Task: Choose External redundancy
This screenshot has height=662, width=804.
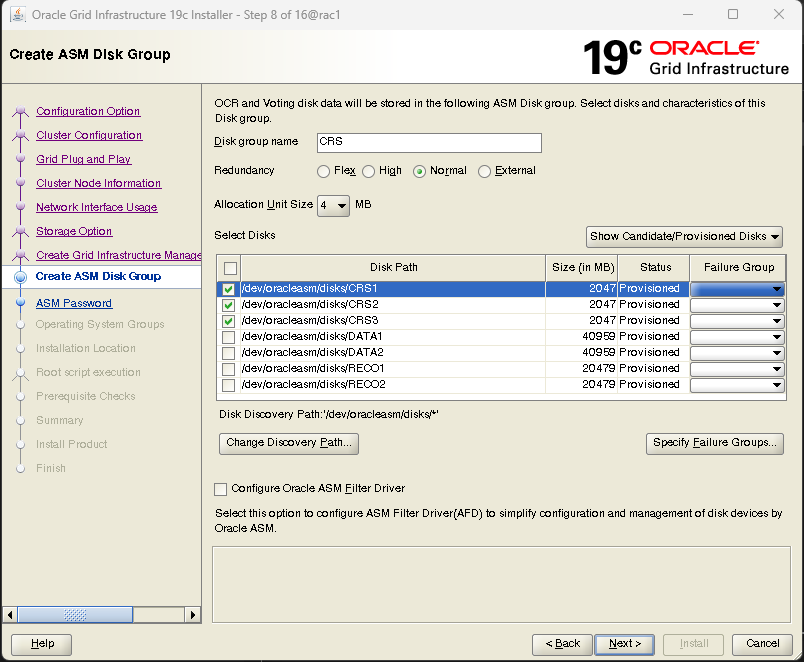Action: click(x=484, y=171)
